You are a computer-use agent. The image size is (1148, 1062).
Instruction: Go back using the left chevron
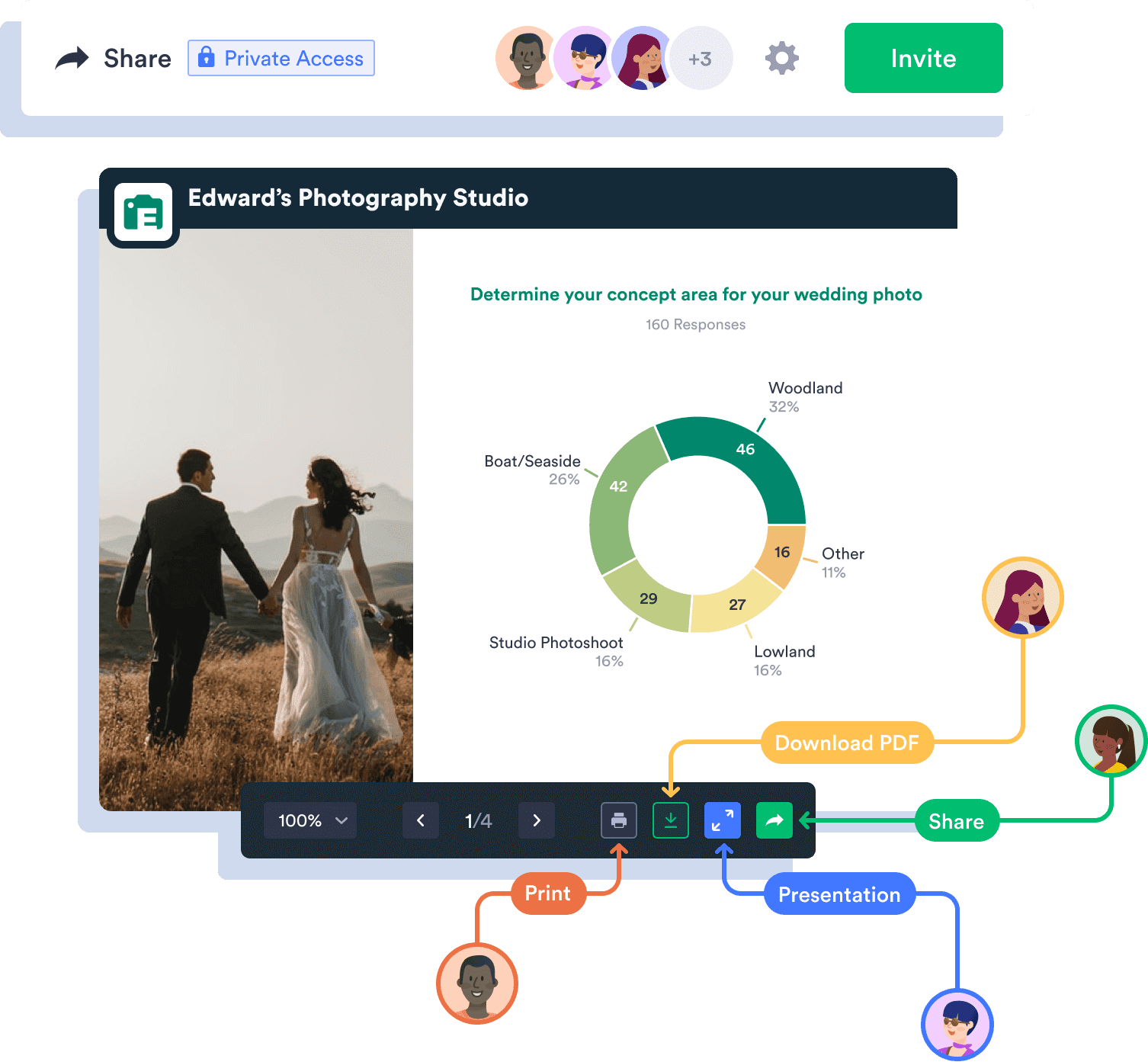420,820
